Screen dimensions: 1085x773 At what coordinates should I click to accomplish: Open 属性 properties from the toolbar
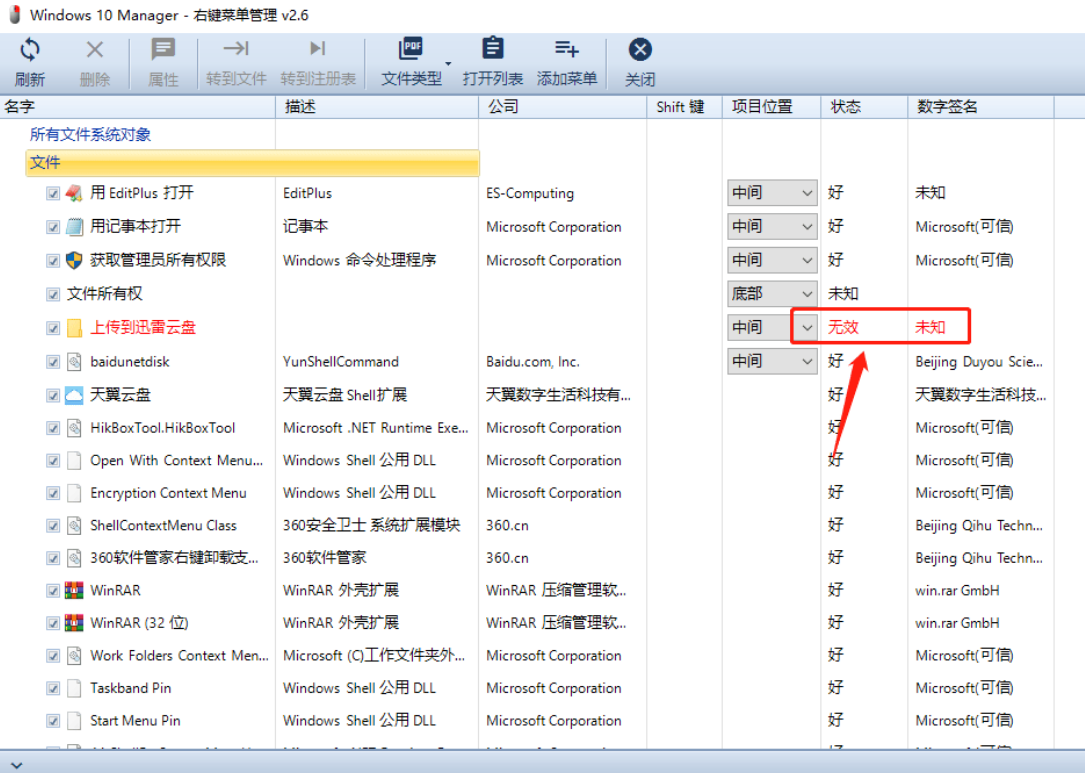pos(163,50)
